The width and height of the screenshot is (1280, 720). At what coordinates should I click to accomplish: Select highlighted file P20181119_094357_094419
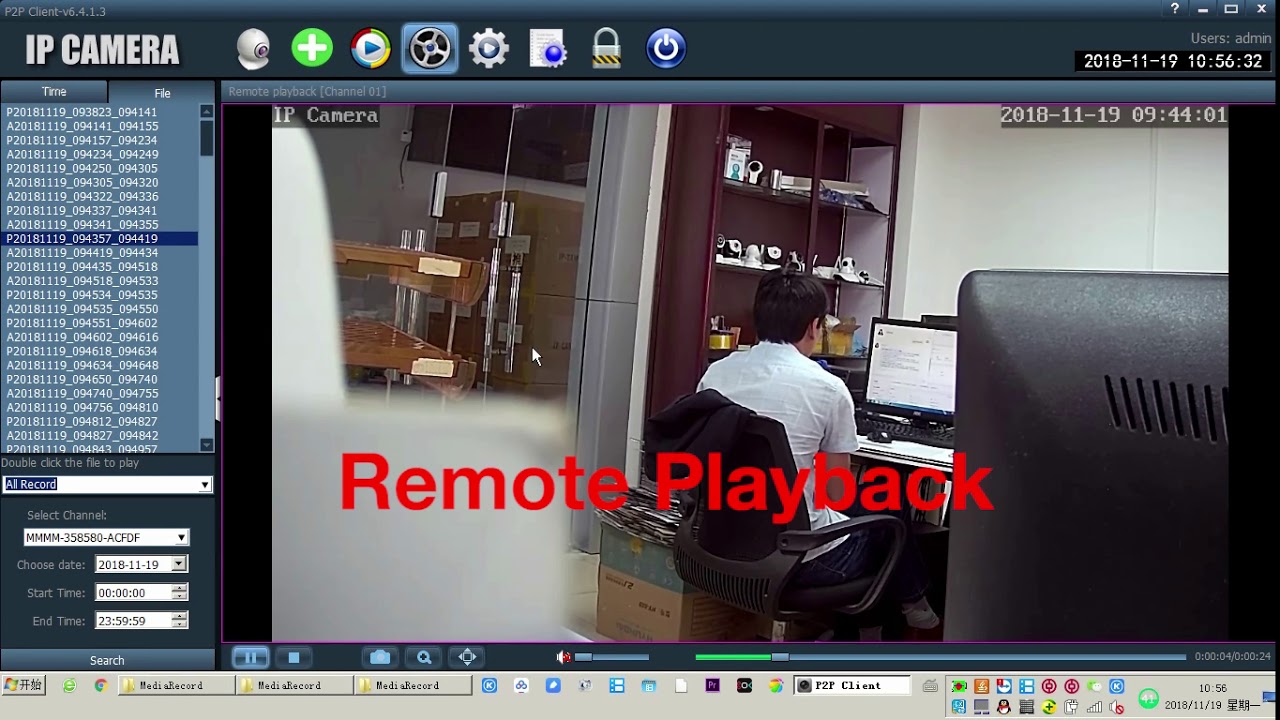pyautogui.click(x=100, y=238)
